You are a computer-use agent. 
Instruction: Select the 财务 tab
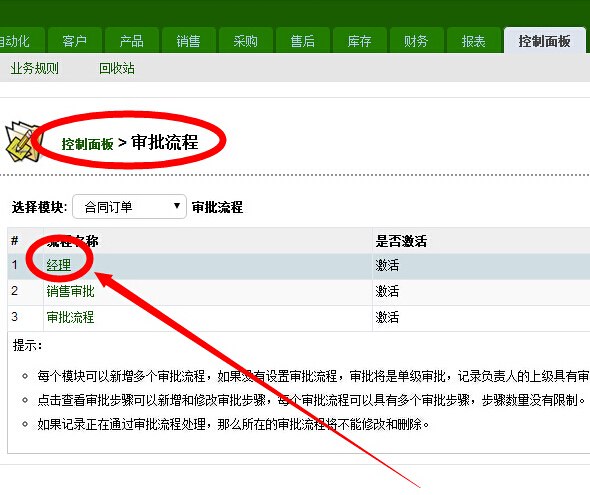[416, 41]
